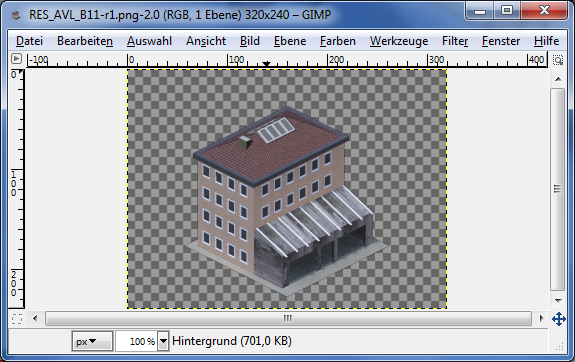This screenshot has width=575, height=362.
Task: Open the Farben menu
Action: point(338,41)
